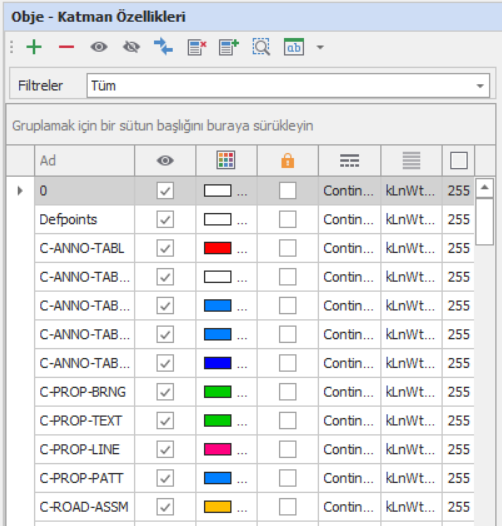This screenshot has height=526, width=502.
Task: Tick the lock checkbox for C-PROP-LINE
Action: click(288, 450)
